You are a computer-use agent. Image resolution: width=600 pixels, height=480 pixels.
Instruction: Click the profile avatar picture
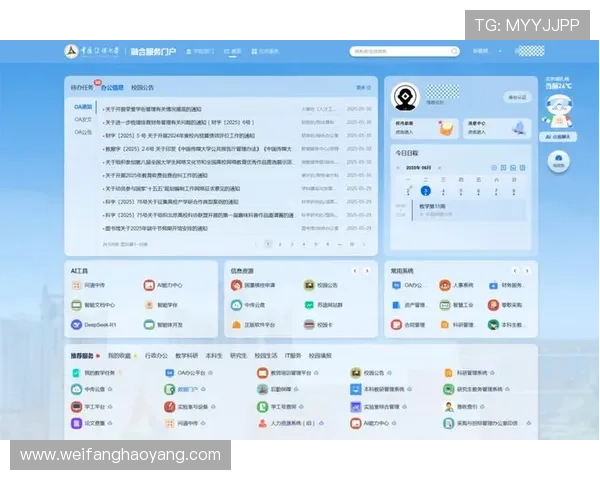click(x=405, y=97)
